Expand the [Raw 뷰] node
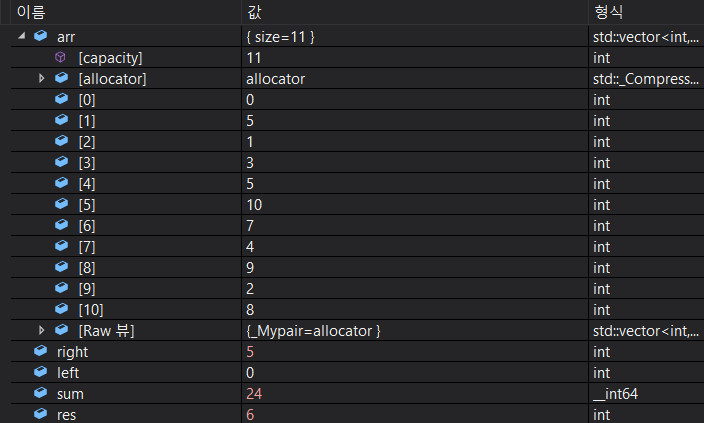This screenshot has height=423, width=704. click(x=42, y=331)
